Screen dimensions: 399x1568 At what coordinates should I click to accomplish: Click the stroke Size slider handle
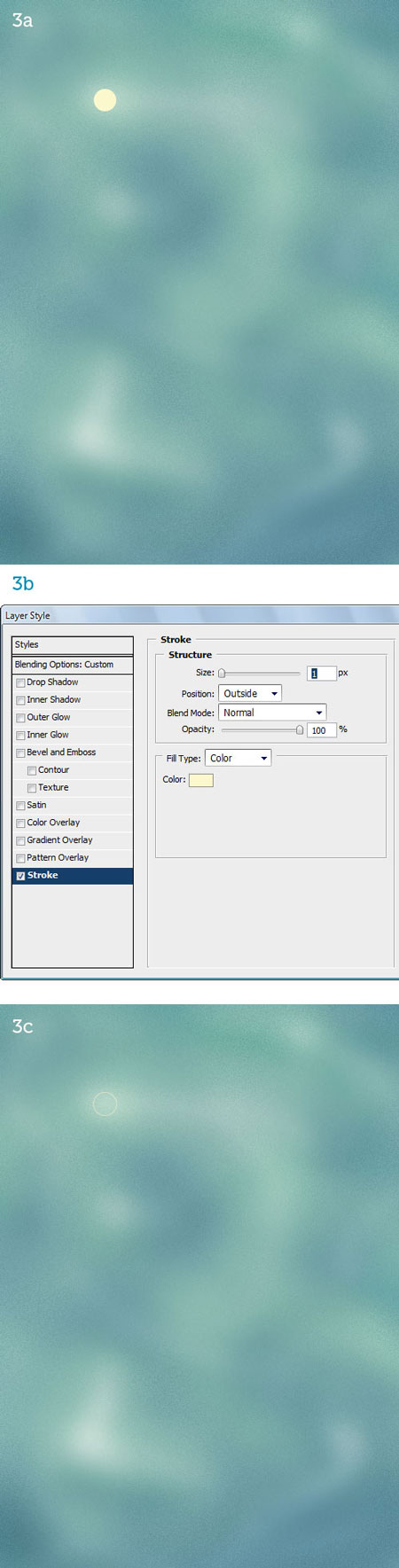[222, 674]
